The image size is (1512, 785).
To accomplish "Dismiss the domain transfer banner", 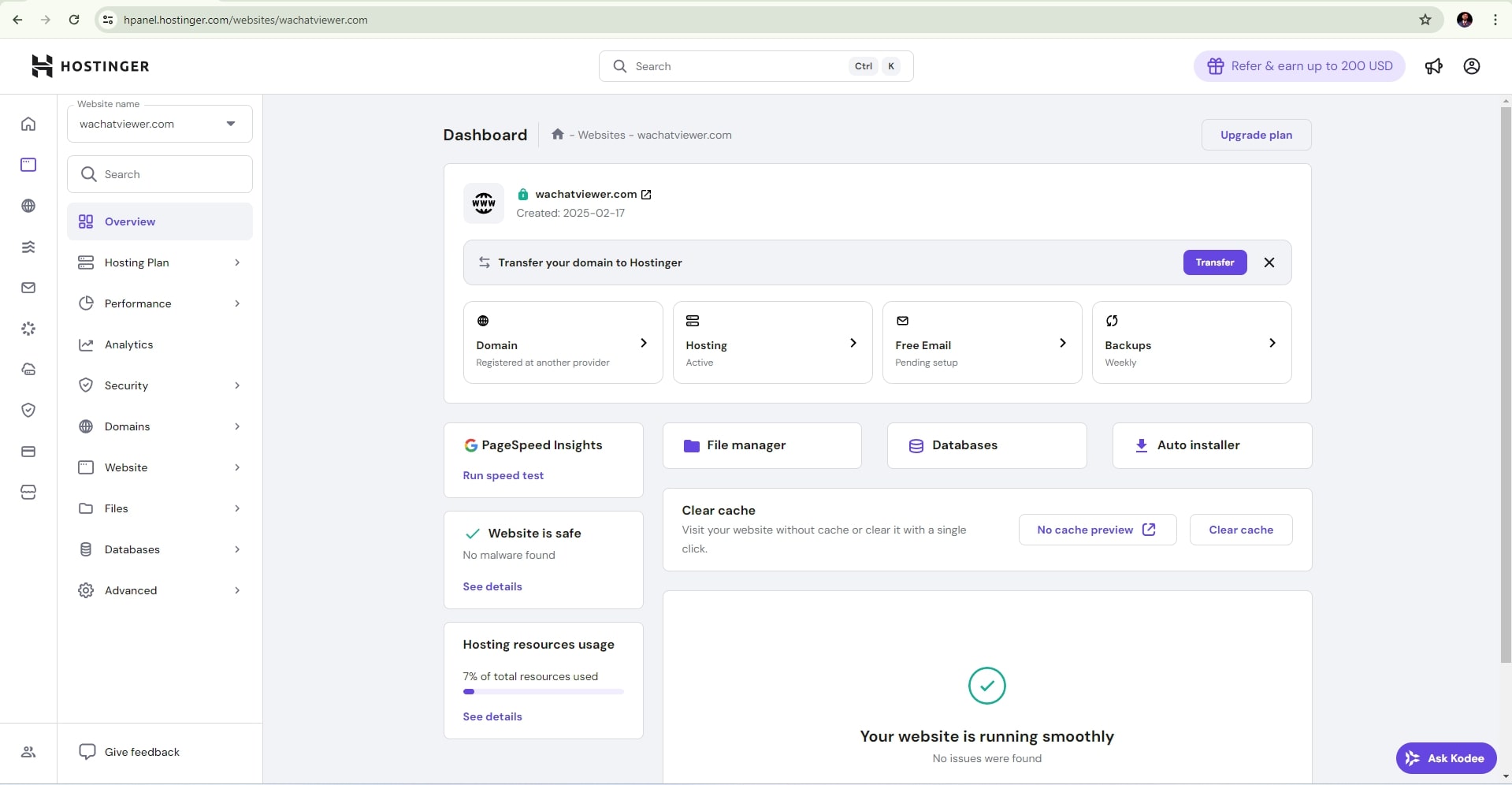I will [x=1269, y=262].
